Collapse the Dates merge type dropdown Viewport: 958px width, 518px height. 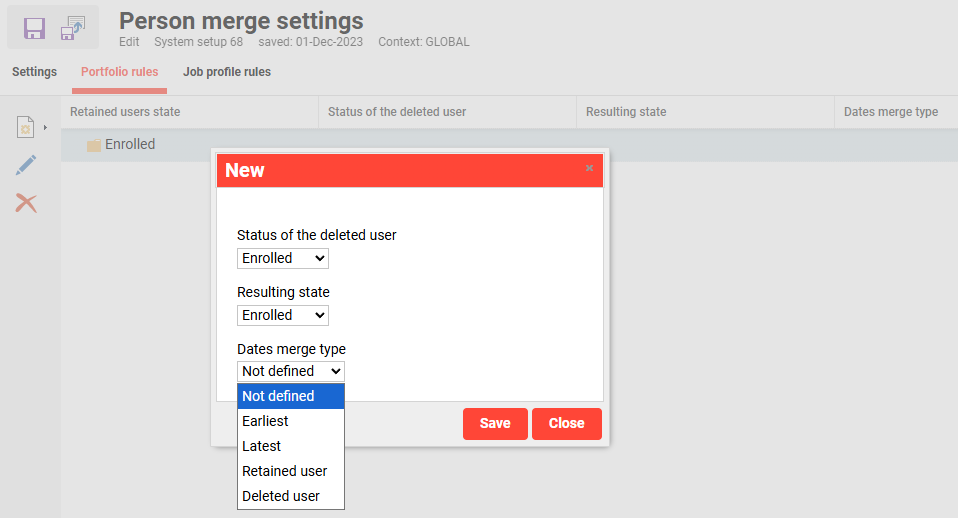tap(291, 371)
